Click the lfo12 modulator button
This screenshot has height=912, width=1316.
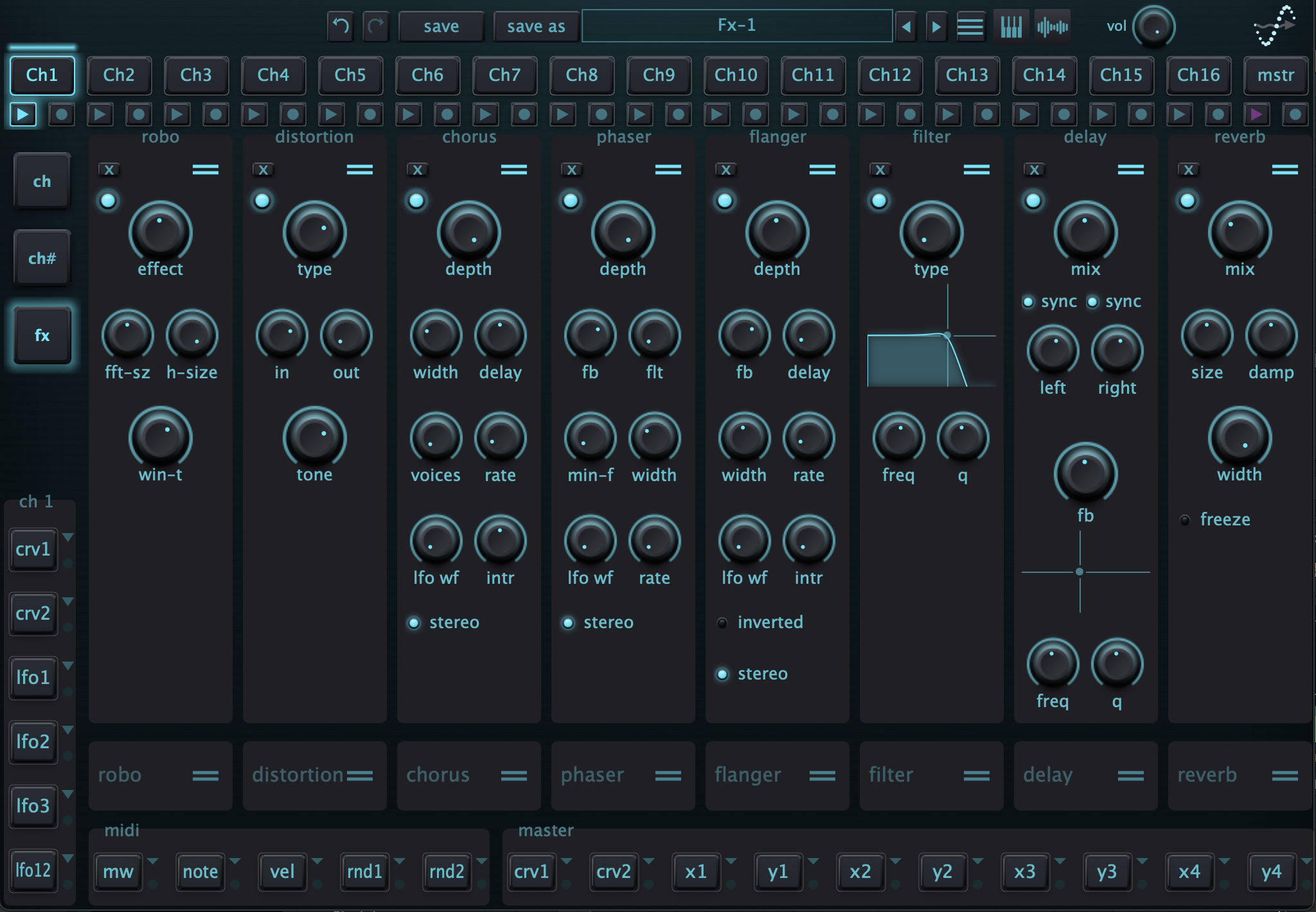coord(33,870)
